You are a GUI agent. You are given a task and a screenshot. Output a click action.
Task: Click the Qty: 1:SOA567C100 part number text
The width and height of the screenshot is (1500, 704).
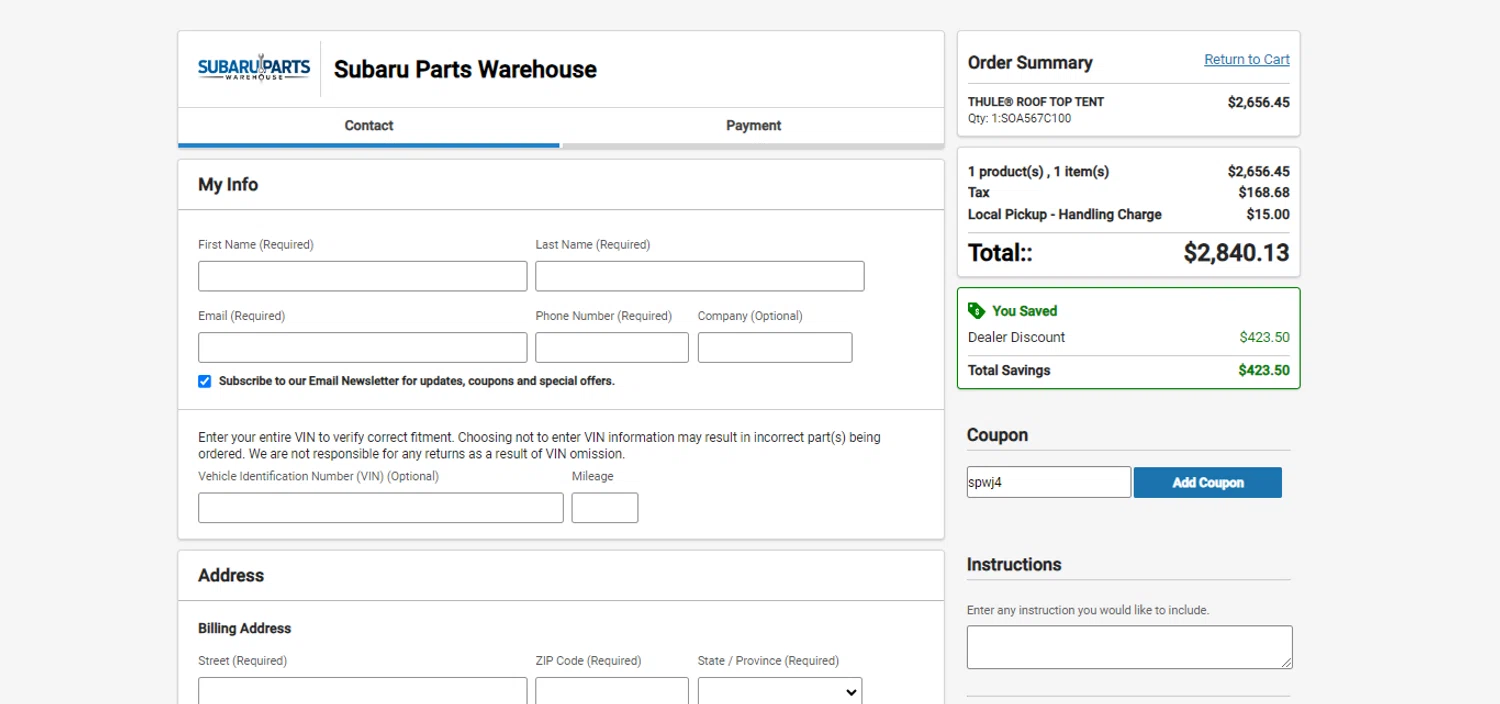[x=1019, y=118]
